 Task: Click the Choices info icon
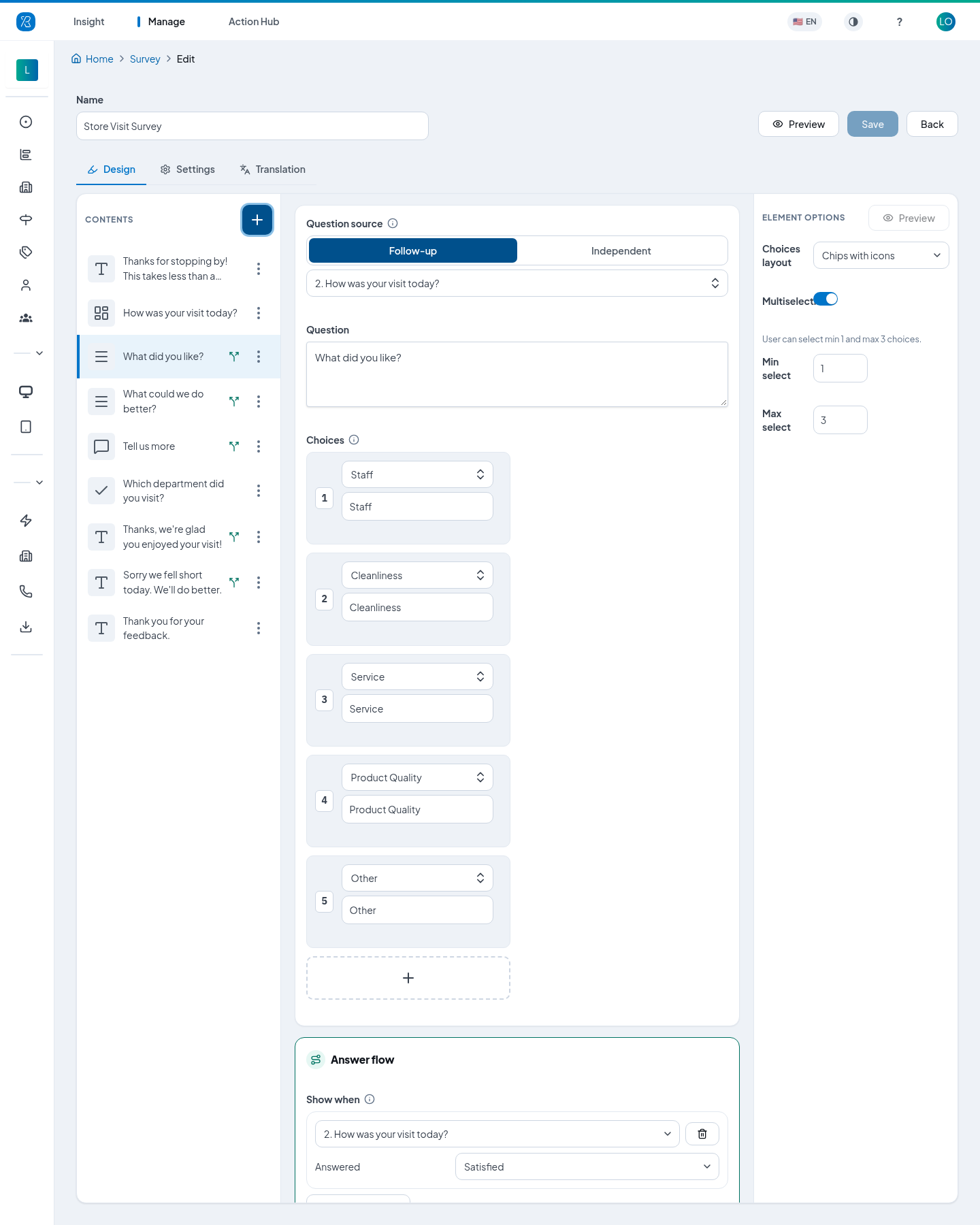[354, 440]
